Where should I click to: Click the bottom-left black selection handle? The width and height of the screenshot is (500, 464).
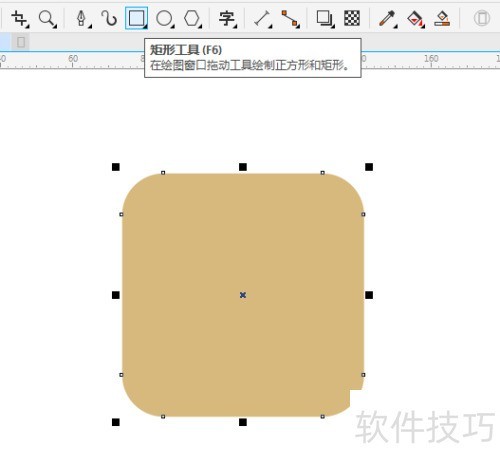[116, 422]
